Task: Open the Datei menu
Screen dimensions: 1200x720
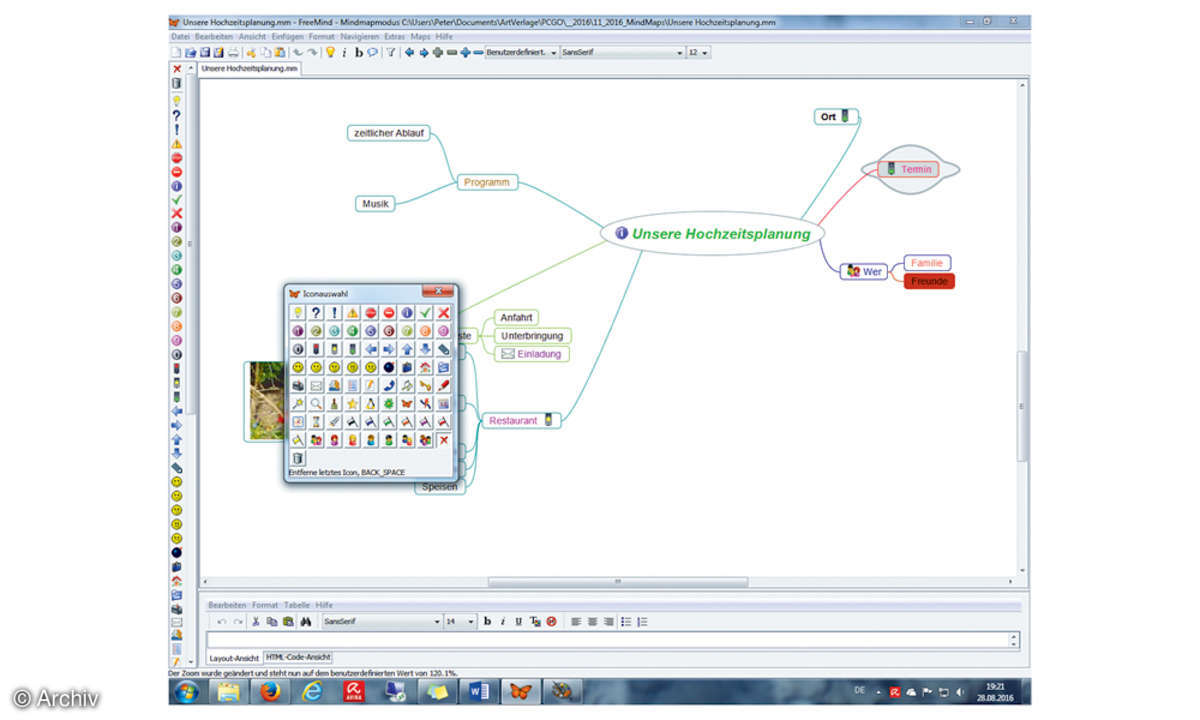Action: [180, 36]
